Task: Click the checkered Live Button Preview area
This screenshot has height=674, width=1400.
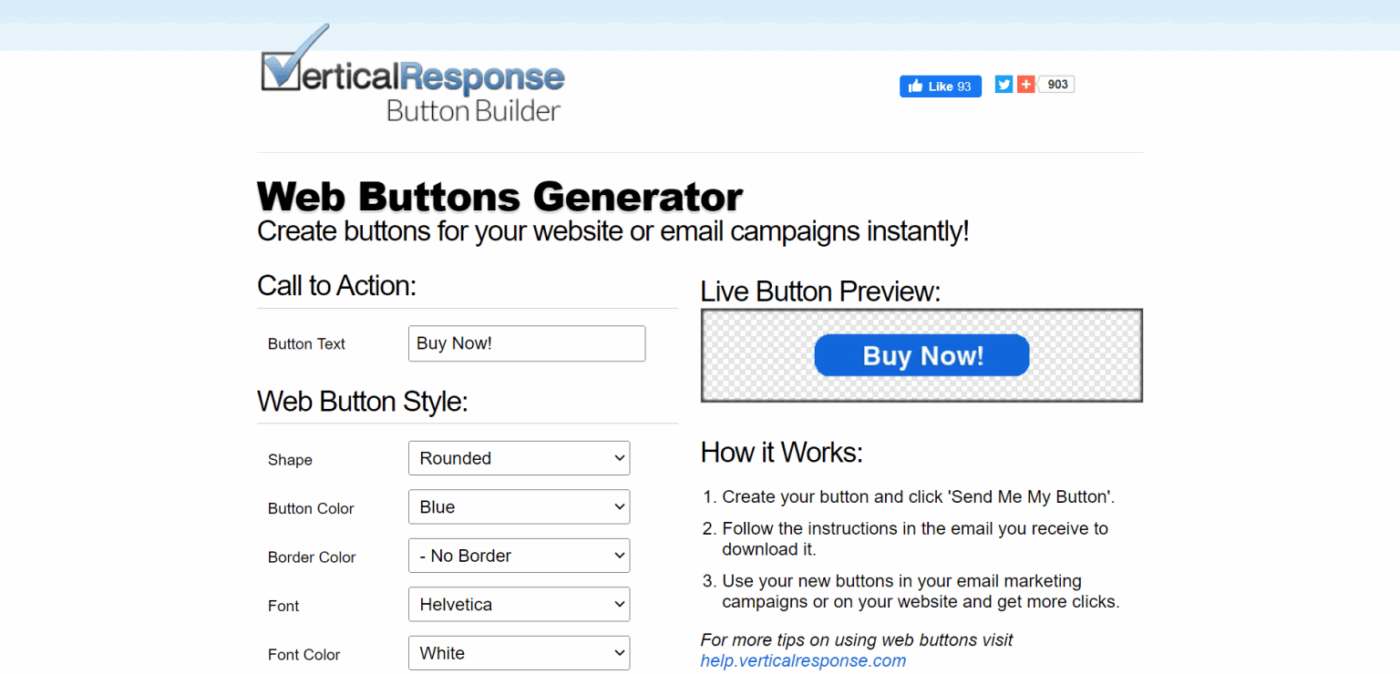Action: pyautogui.click(x=922, y=355)
